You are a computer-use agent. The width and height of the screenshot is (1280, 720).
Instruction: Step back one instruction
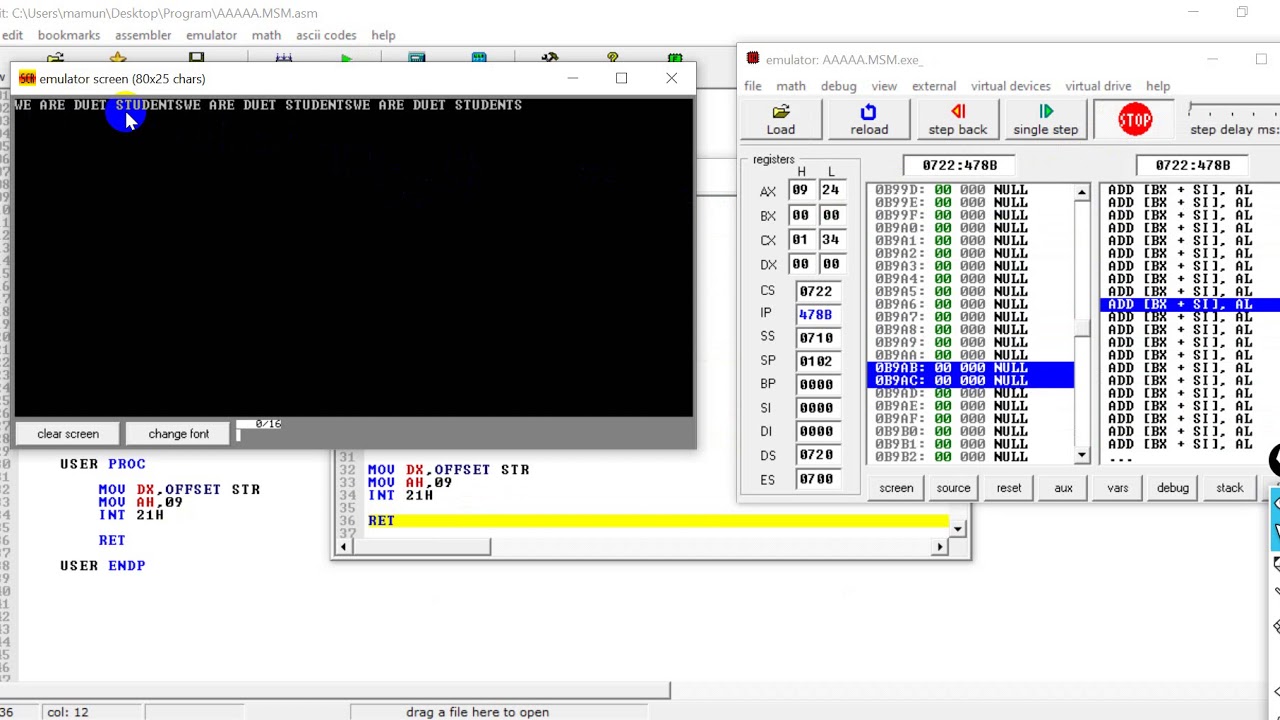pos(958,119)
